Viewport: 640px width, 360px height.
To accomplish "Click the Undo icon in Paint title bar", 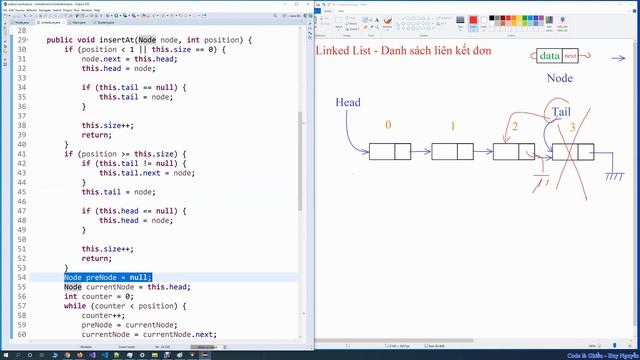I will [x=324, y=4].
